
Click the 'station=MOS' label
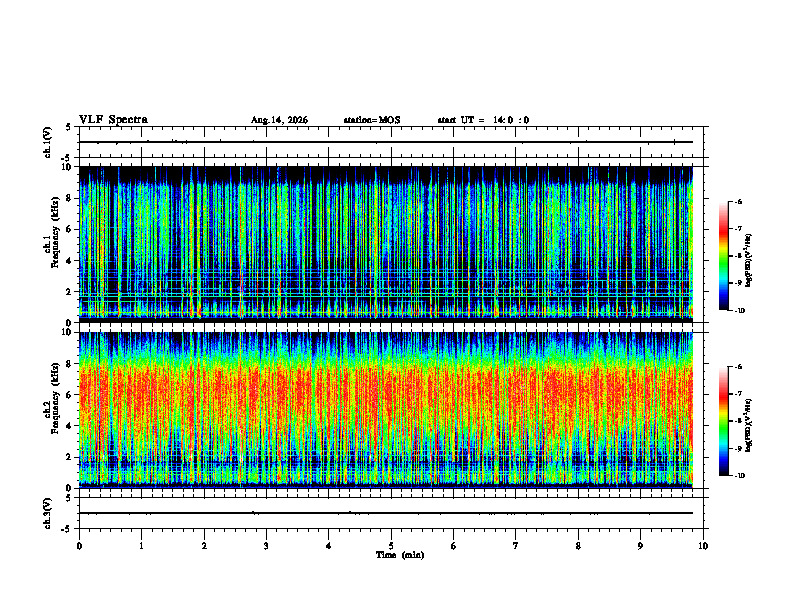pos(372,120)
